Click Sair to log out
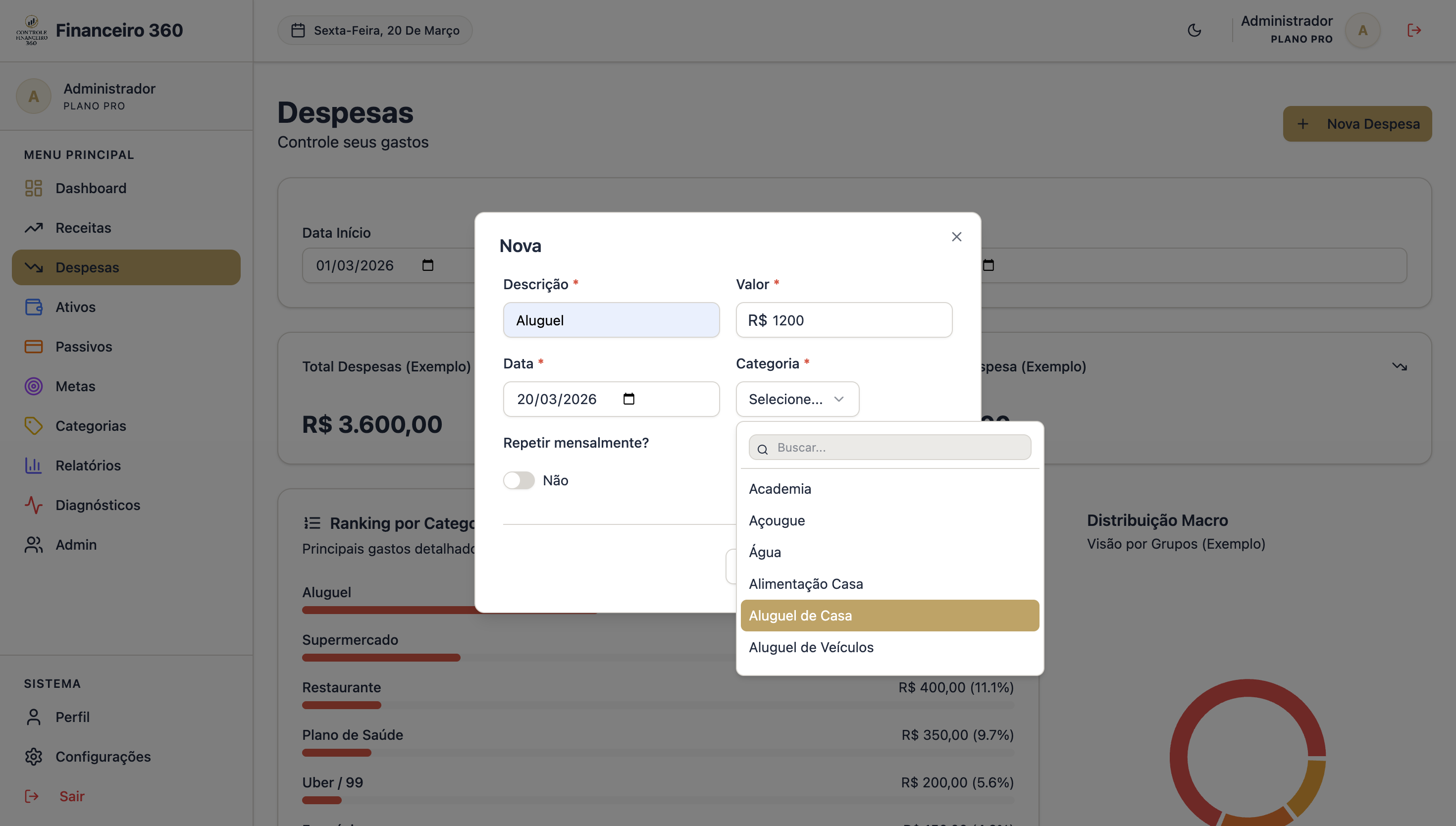This screenshot has width=1456, height=826. 71,796
